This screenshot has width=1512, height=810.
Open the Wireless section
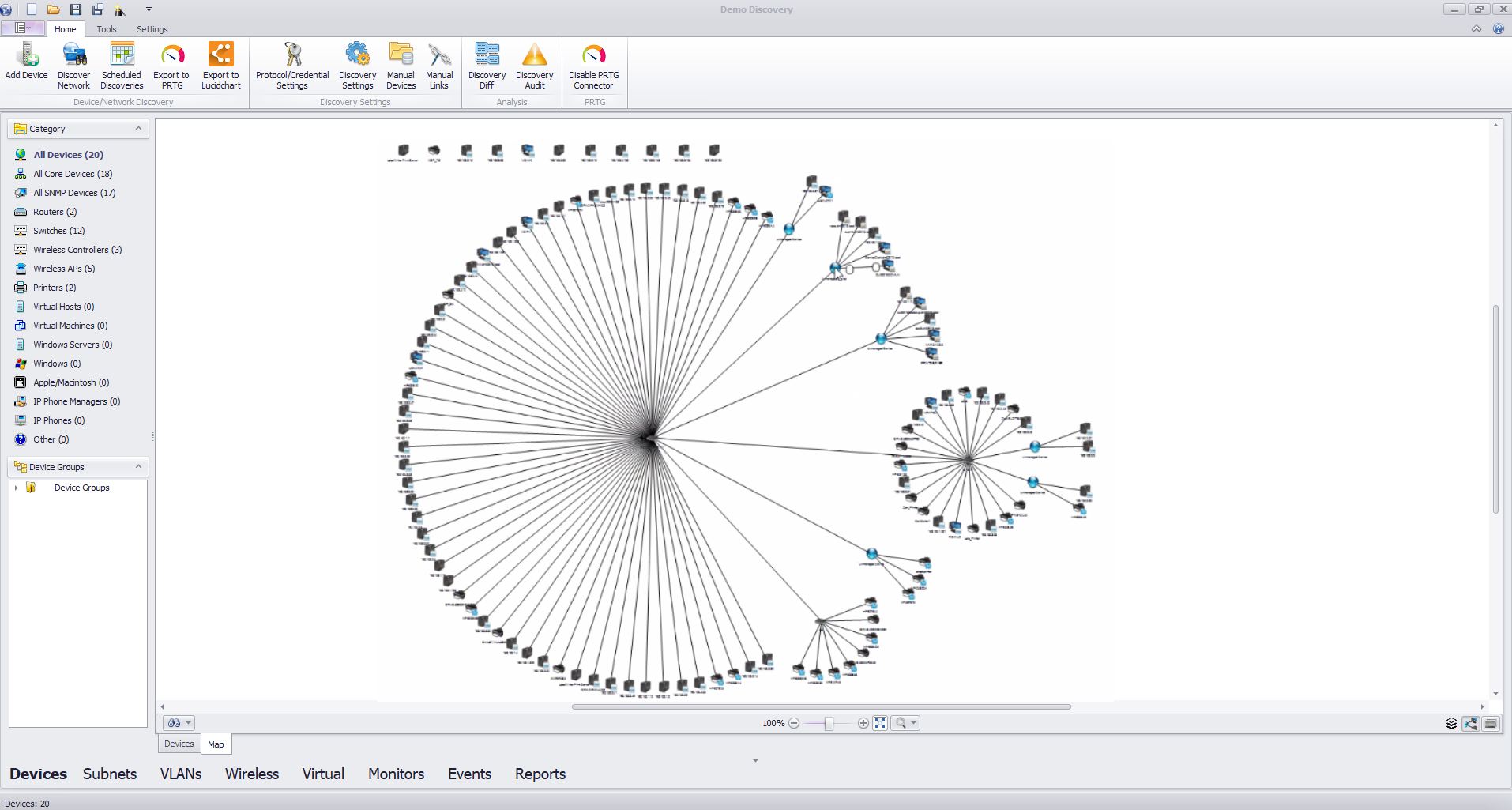point(252,774)
